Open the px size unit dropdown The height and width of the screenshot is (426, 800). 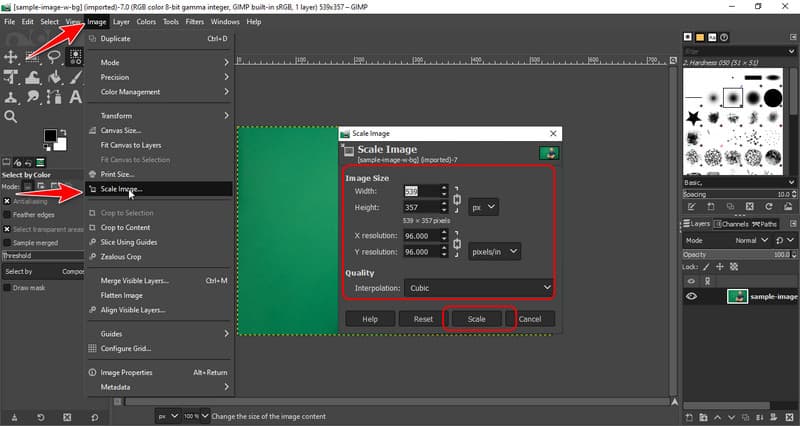click(x=484, y=207)
